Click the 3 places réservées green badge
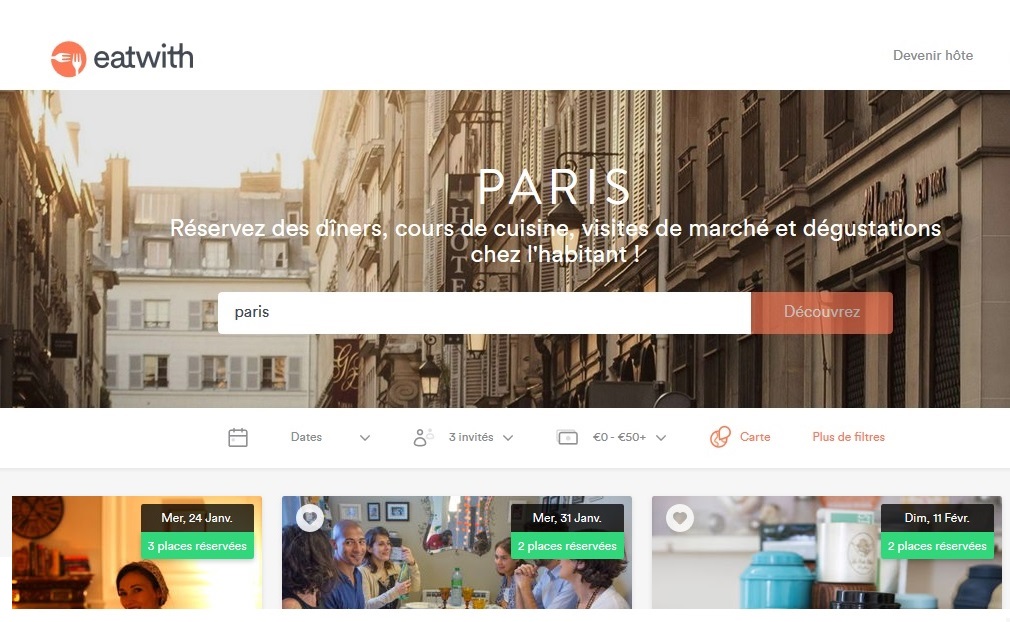This screenshot has height=622, width=1010. (197, 546)
